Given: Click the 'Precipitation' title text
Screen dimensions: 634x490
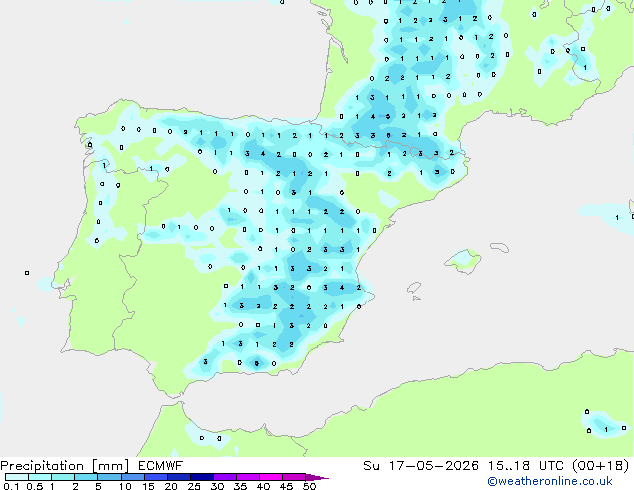Looking at the screenshot, I should (x=42, y=466).
